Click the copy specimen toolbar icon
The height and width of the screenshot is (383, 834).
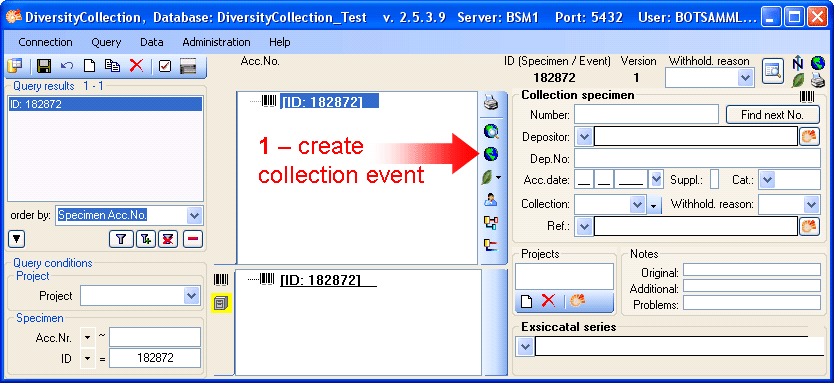tap(112, 65)
